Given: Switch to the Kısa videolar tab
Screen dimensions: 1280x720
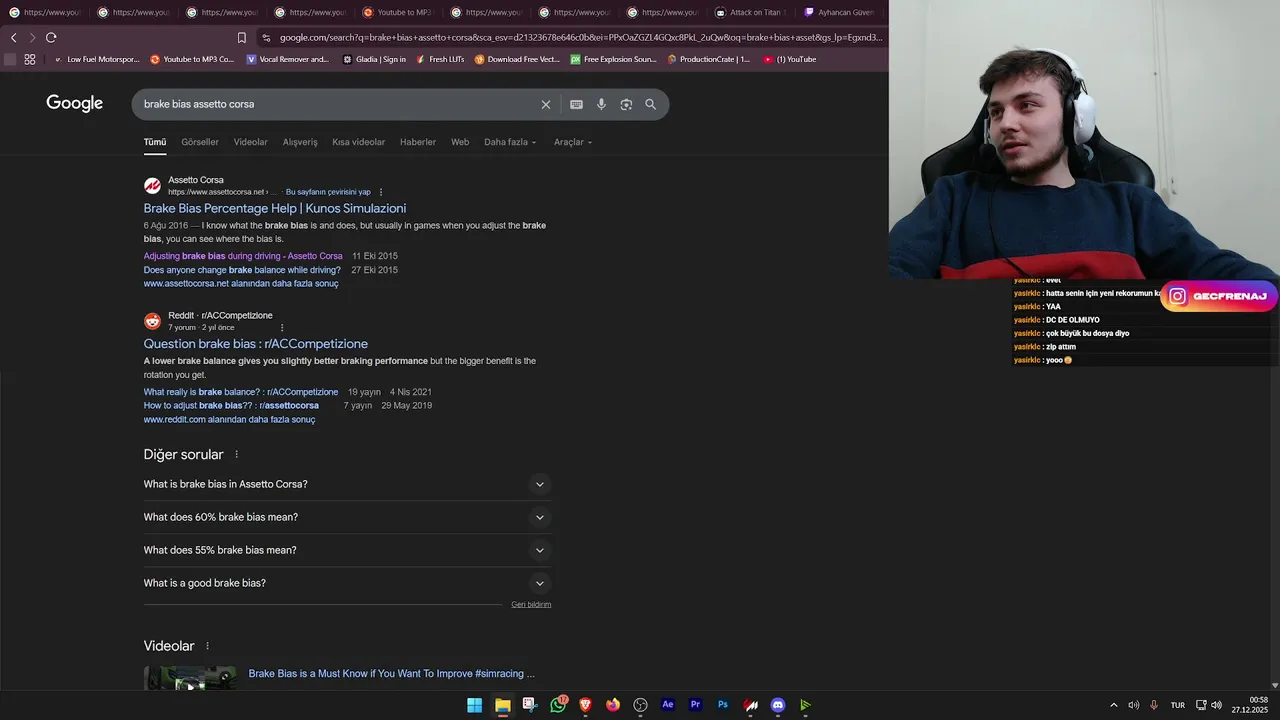Looking at the screenshot, I should coord(359,142).
